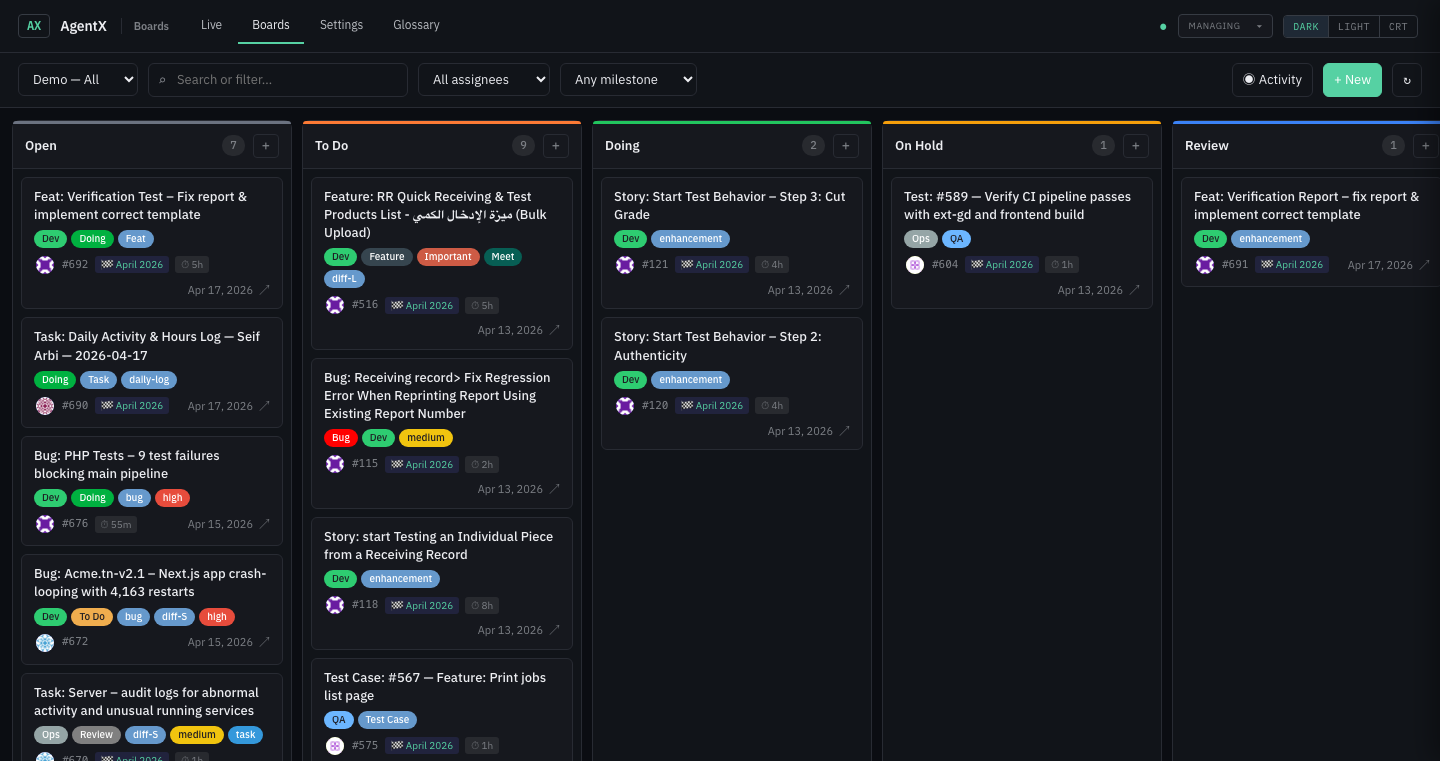This screenshot has height=761, width=1440.
Task: Click the refresh board icon
Action: [1407, 80]
